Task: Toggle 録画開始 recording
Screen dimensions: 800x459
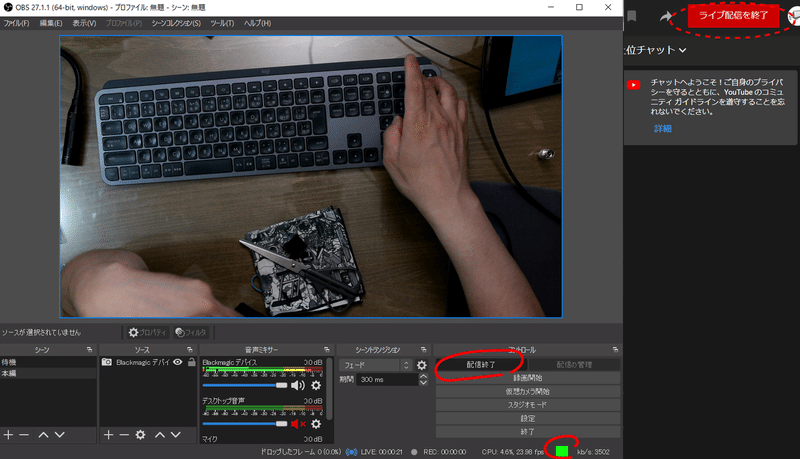Action: point(528,378)
